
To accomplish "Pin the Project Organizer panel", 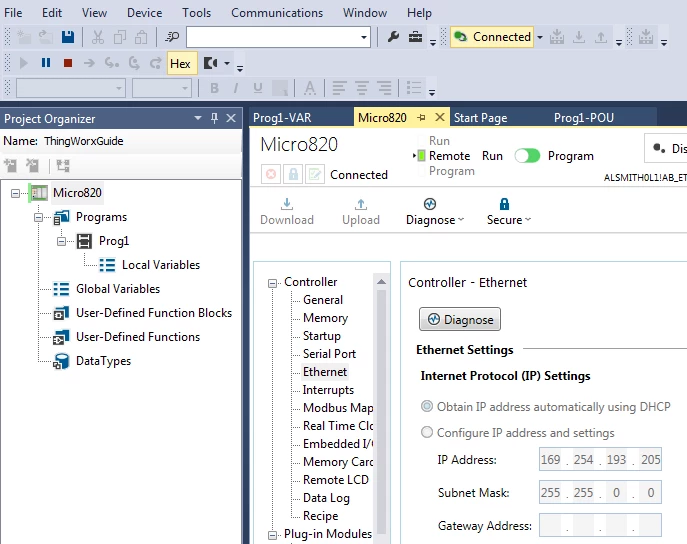I will 214,118.
